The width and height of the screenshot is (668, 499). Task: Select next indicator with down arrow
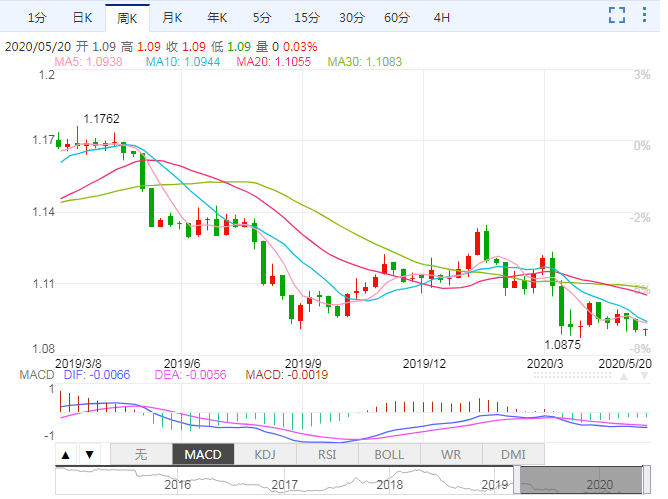tap(89, 455)
